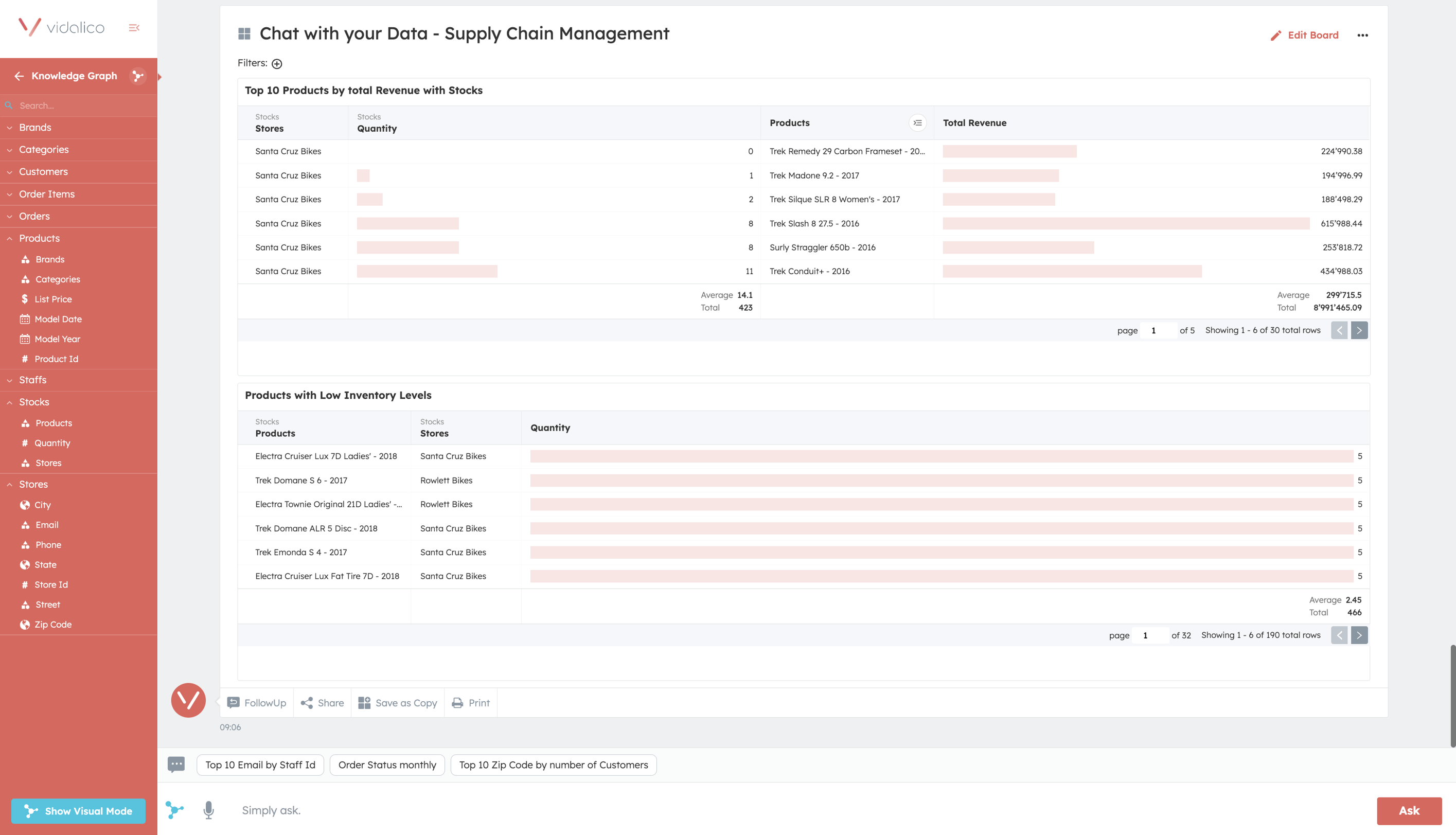Choose Top 10 Zip Code by number of Customers
This screenshot has width=1456, height=835.
coord(554,765)
